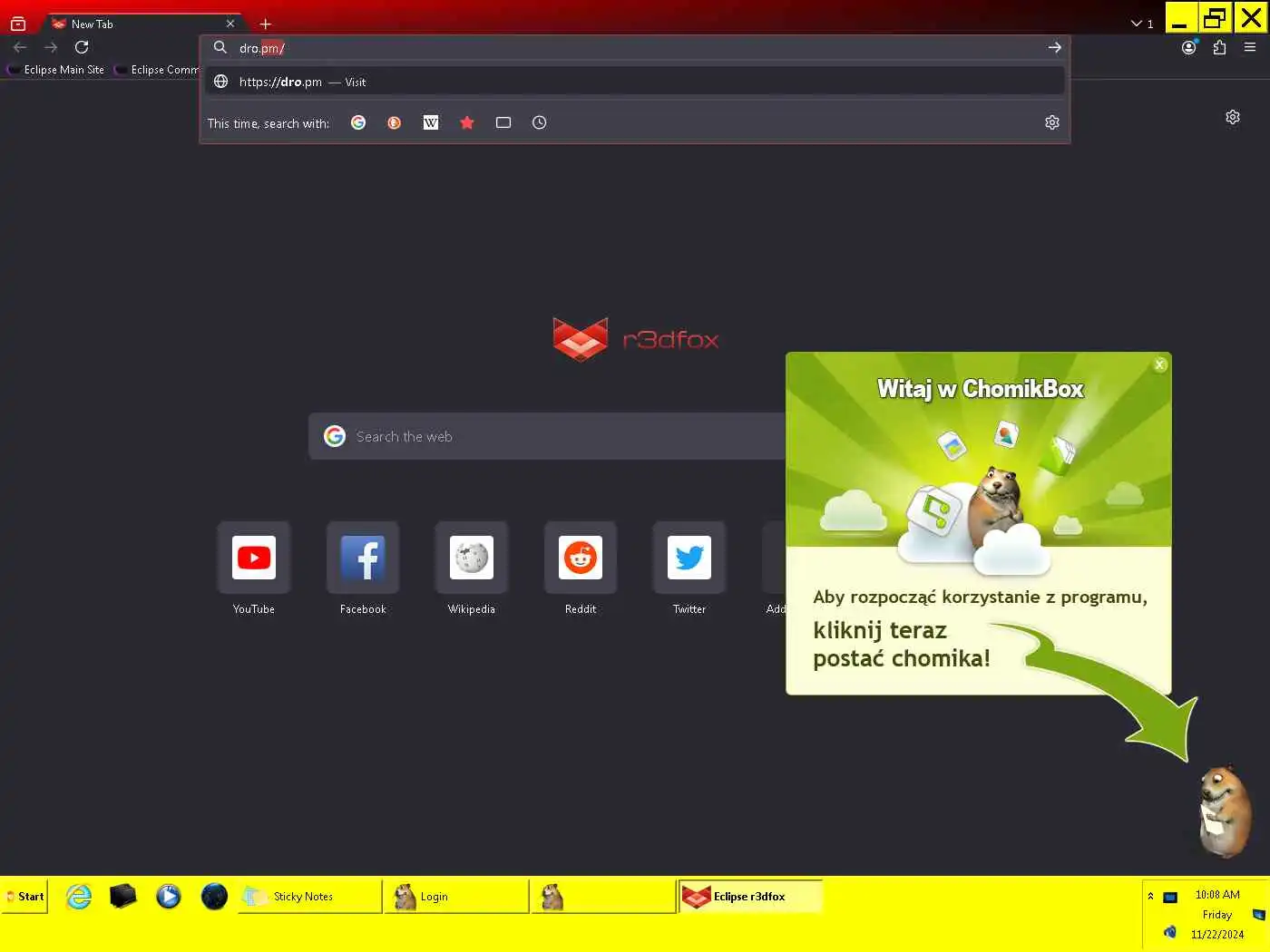The height and width of the screenshot is (952, 1270).
Task: Select the https://dro.pm Visit suggestion
Action: (x=635, y=82)
